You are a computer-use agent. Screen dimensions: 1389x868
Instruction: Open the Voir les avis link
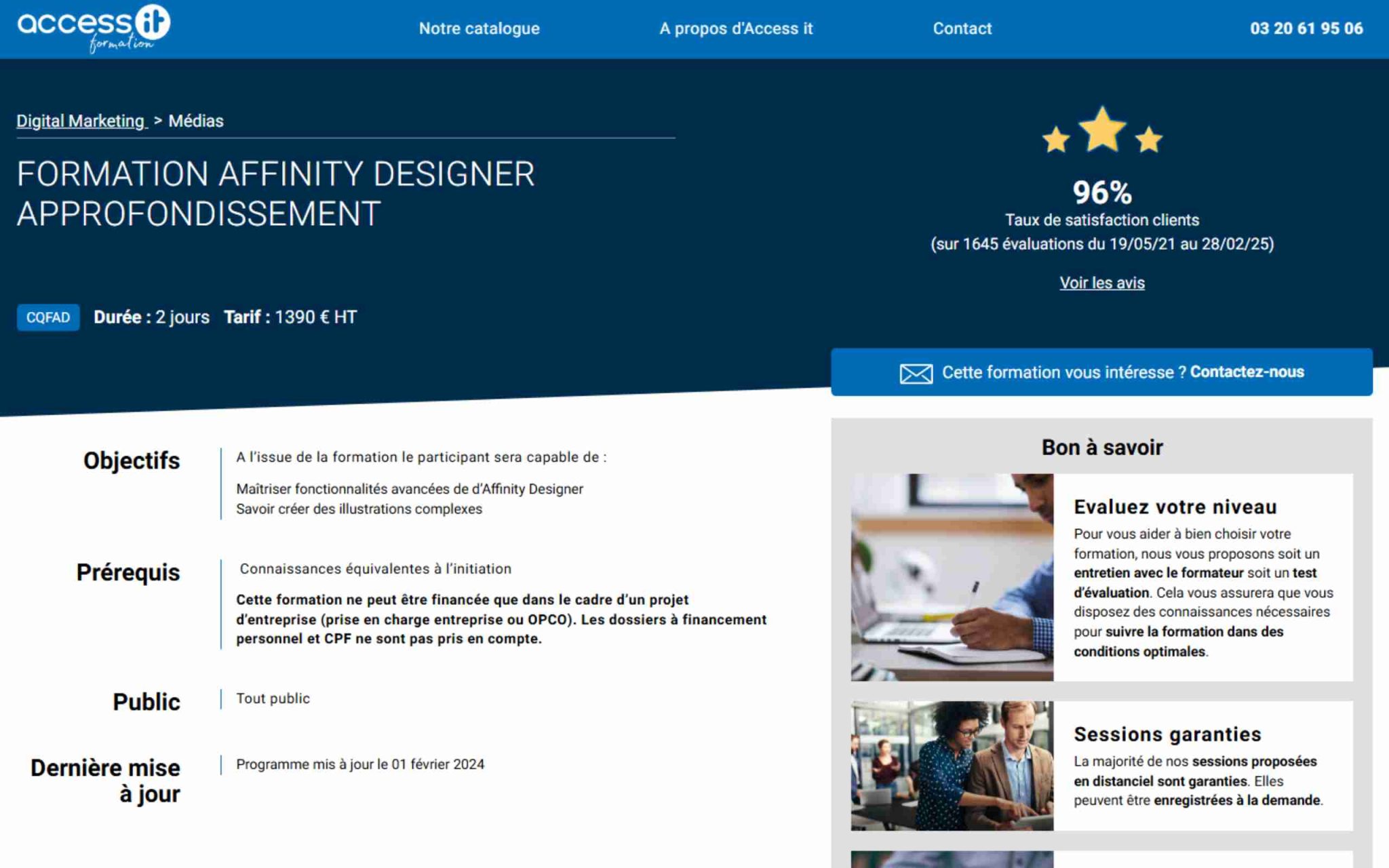click(x=1102, y=283)
